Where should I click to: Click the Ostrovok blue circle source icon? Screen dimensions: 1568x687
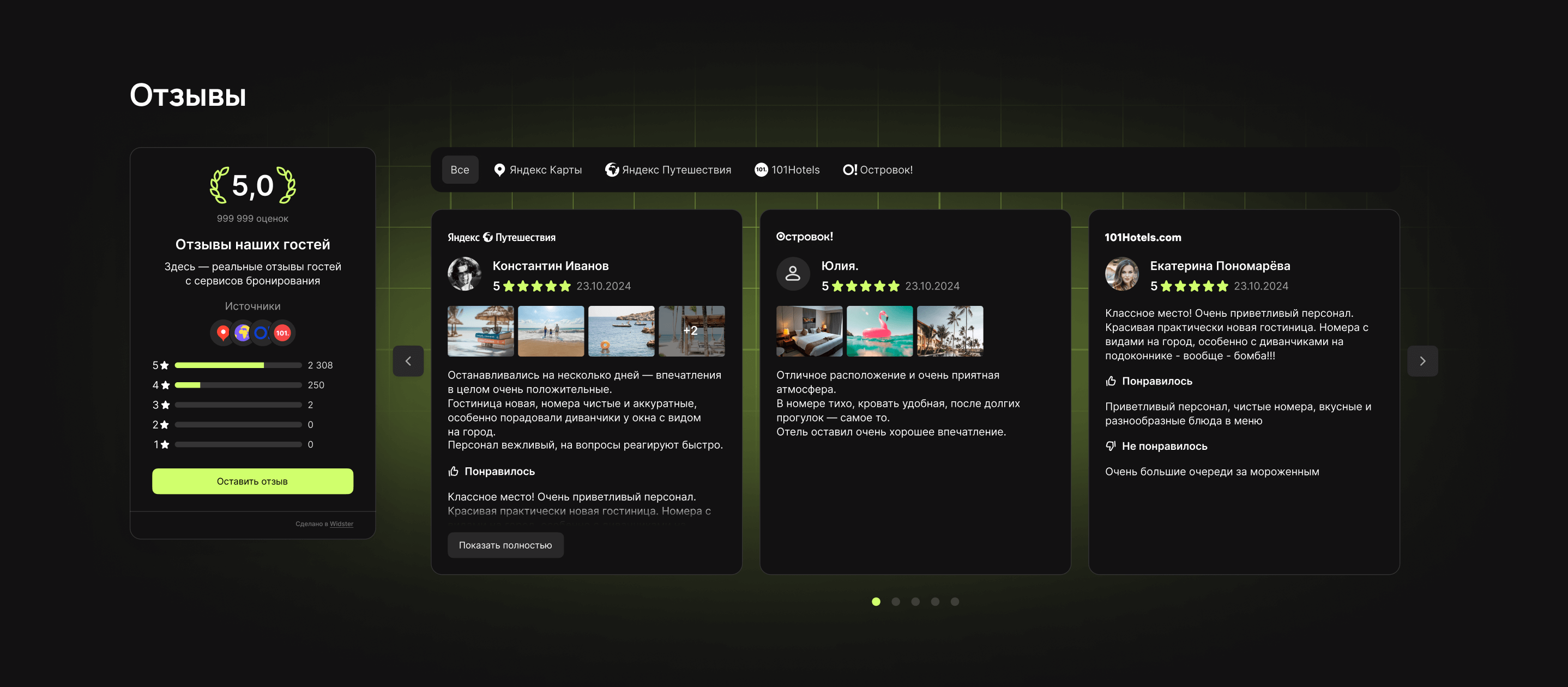point(262,333)
